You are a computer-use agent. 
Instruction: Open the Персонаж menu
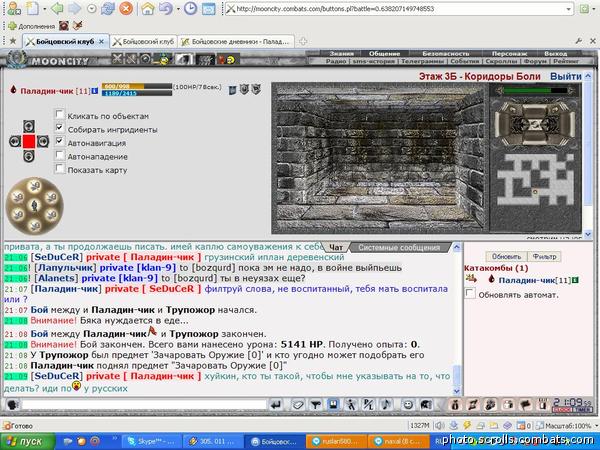tap(509, 54)
